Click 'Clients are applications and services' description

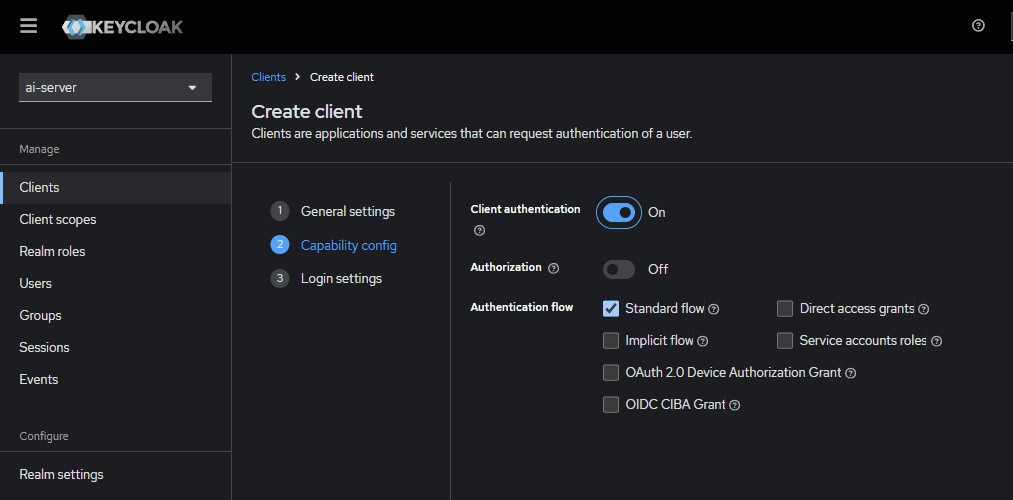point(472,134)
